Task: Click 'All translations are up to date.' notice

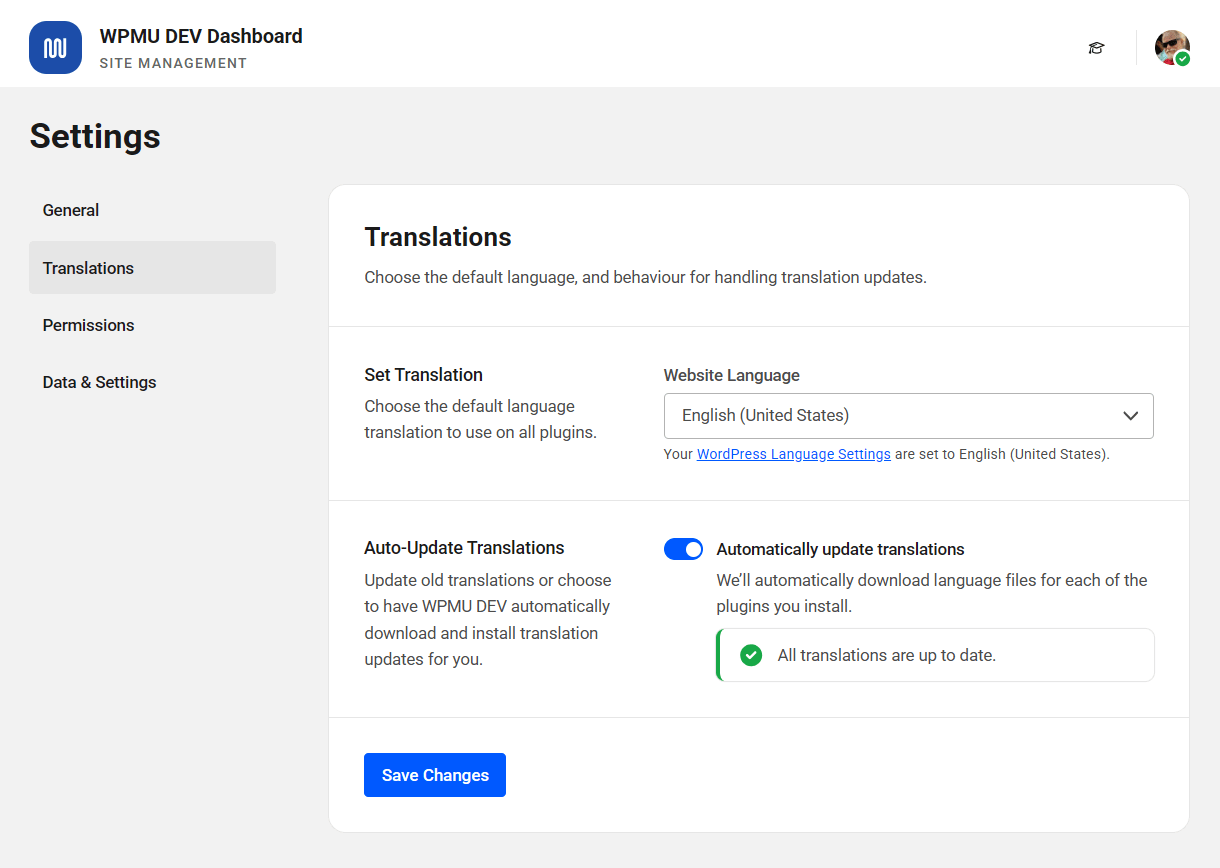Action: coord(935,655)
